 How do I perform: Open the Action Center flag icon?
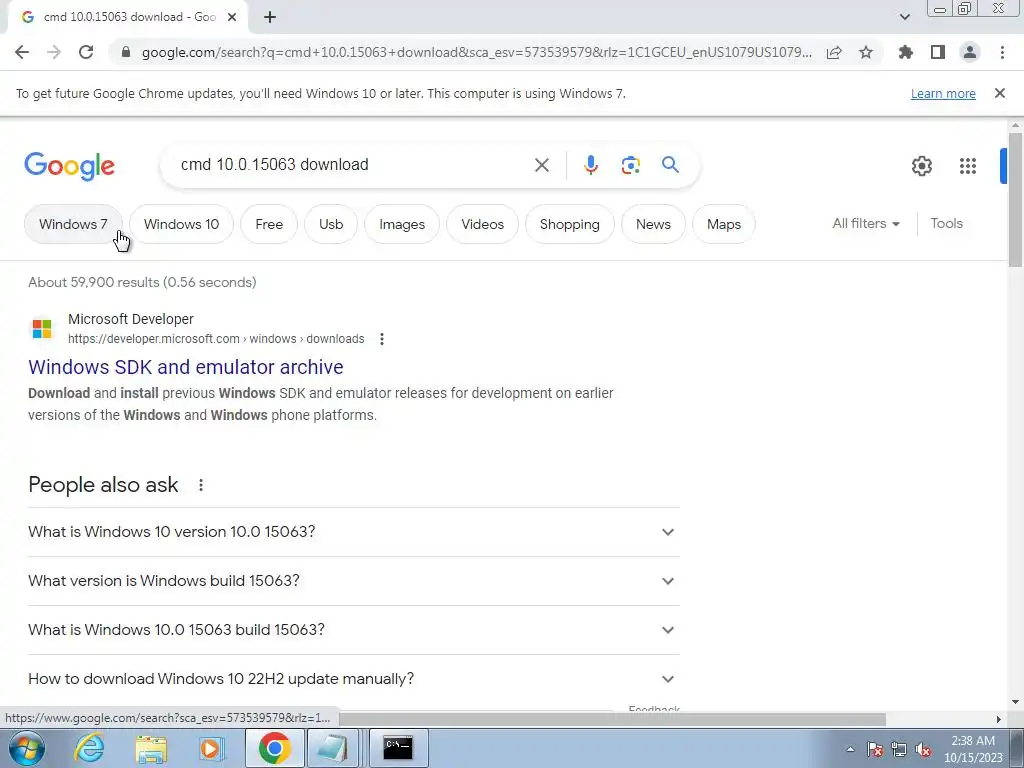tap(874, 749)
